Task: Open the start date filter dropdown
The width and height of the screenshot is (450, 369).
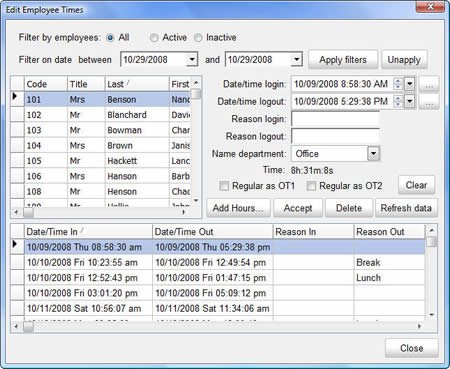Action: [192, 60]
